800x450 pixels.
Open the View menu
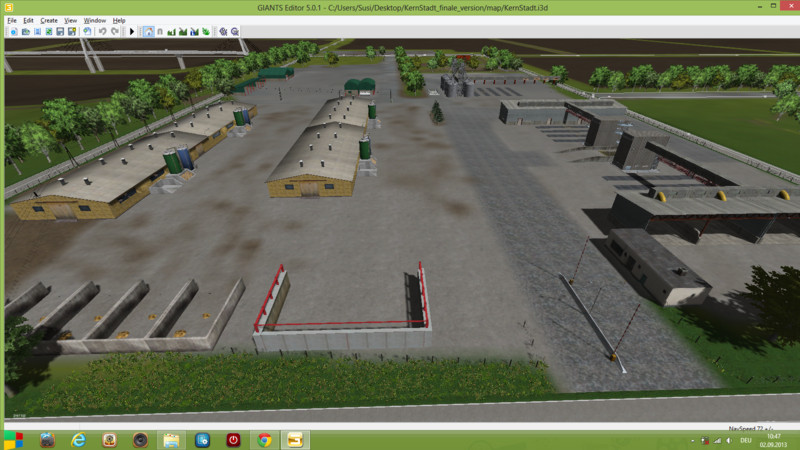[71, 20]
